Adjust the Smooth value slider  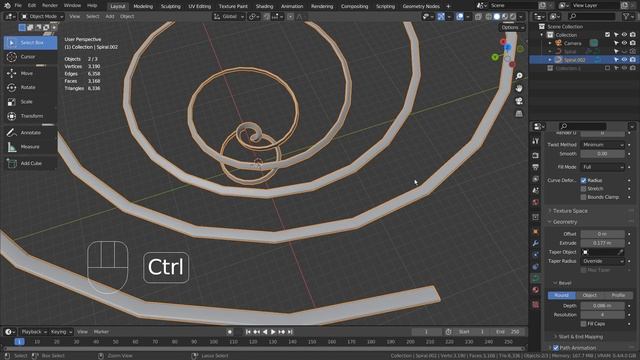(x=602, y=154)
